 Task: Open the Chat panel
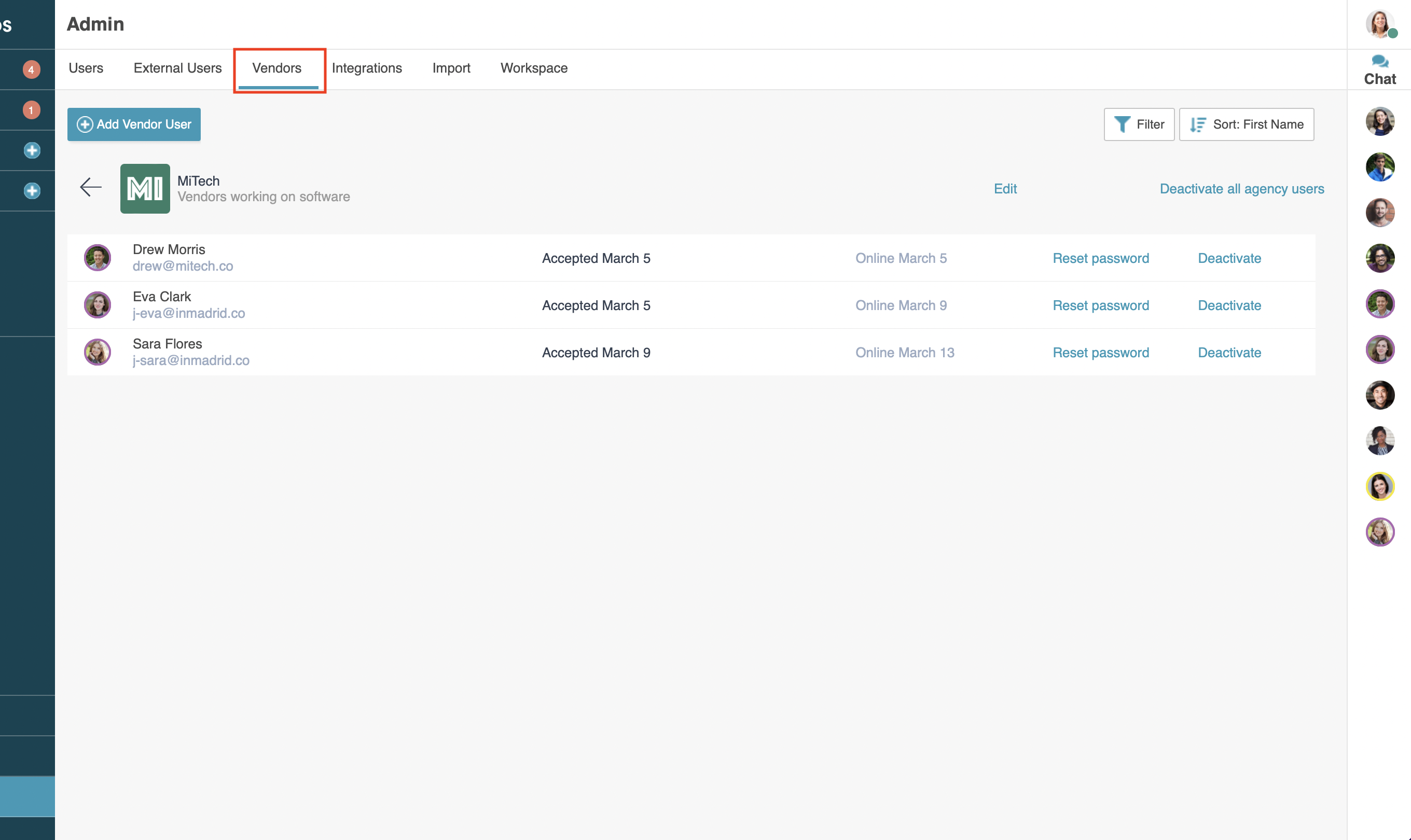click(1380, 69)
